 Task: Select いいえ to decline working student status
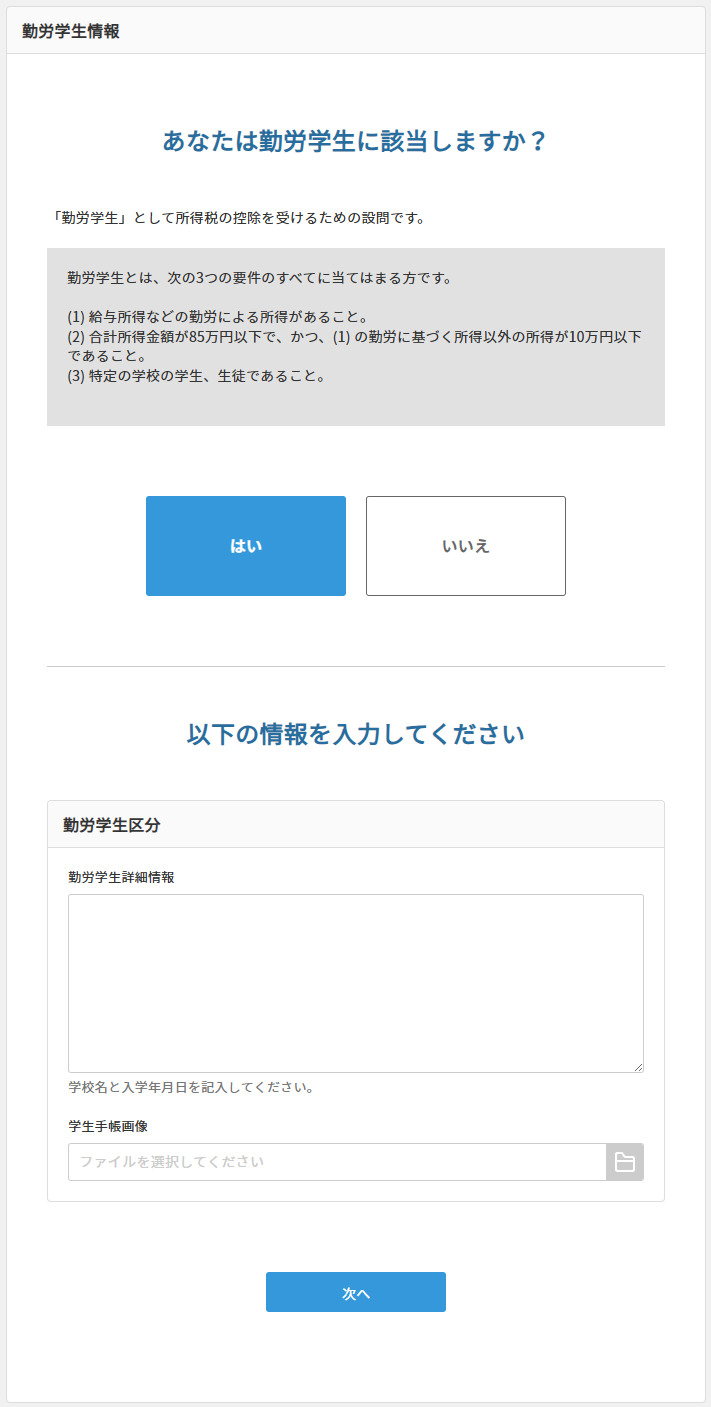pyautogui.click(x=465, y=546)
